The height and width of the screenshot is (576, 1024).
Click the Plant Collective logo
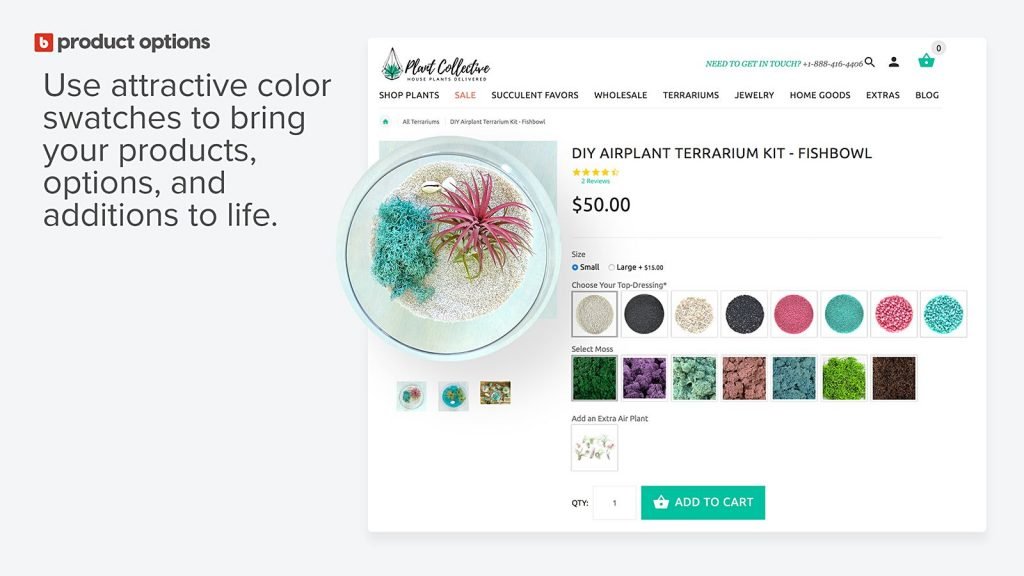pyautogui.click(x=435, y=66)
